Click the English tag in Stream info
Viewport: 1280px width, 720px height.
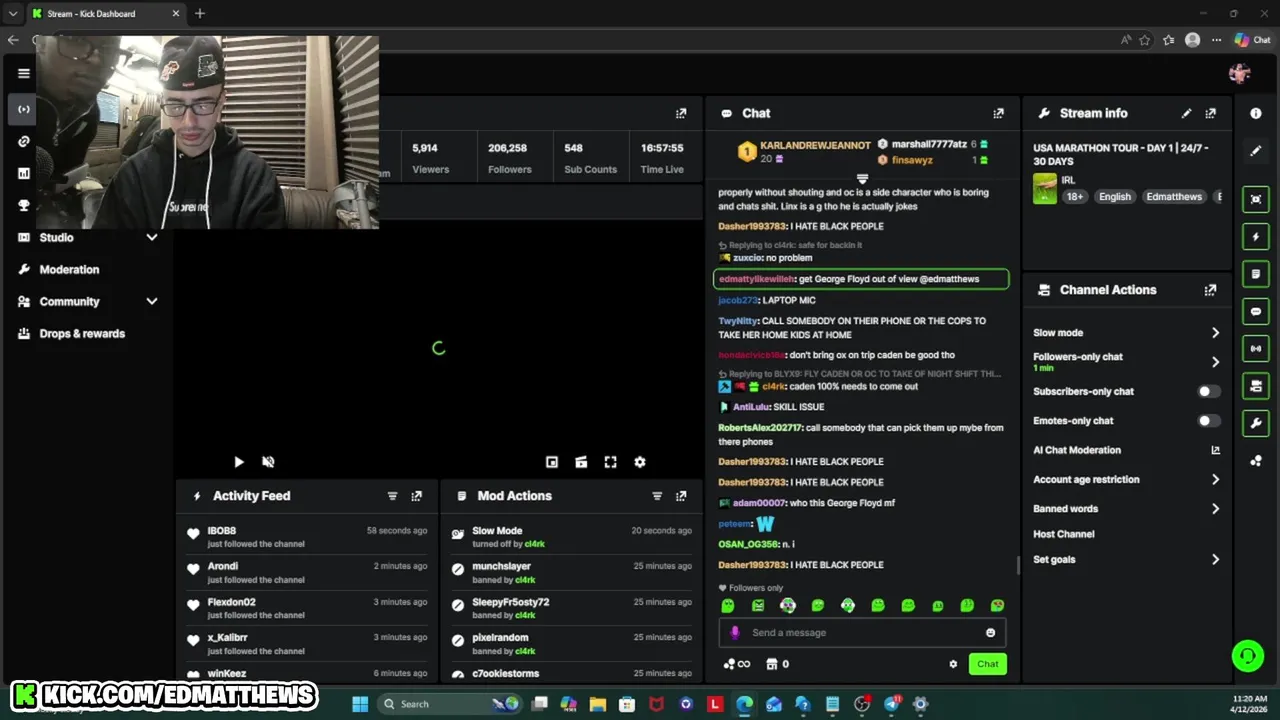click(1114, 197)
